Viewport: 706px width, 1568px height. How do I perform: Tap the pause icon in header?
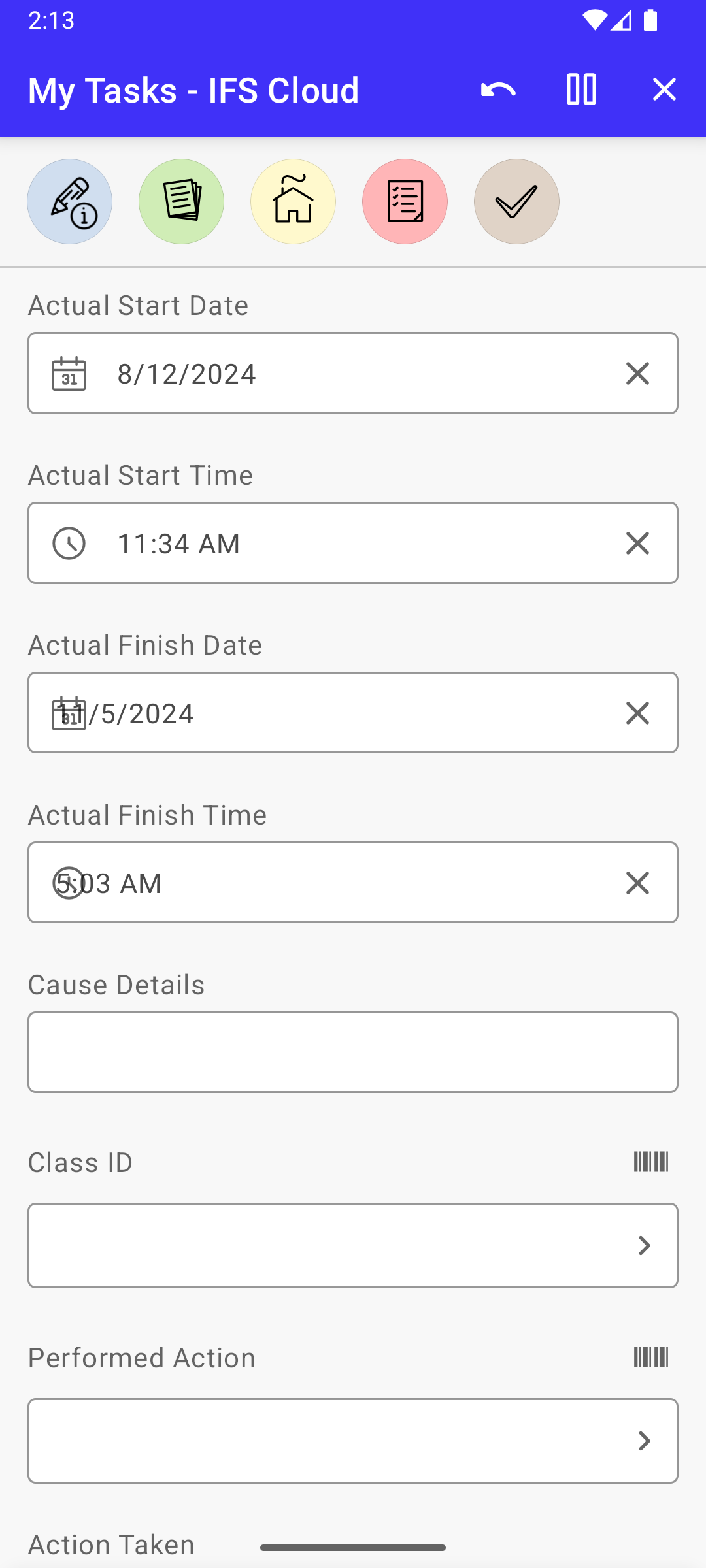click(x=581, y=90)
